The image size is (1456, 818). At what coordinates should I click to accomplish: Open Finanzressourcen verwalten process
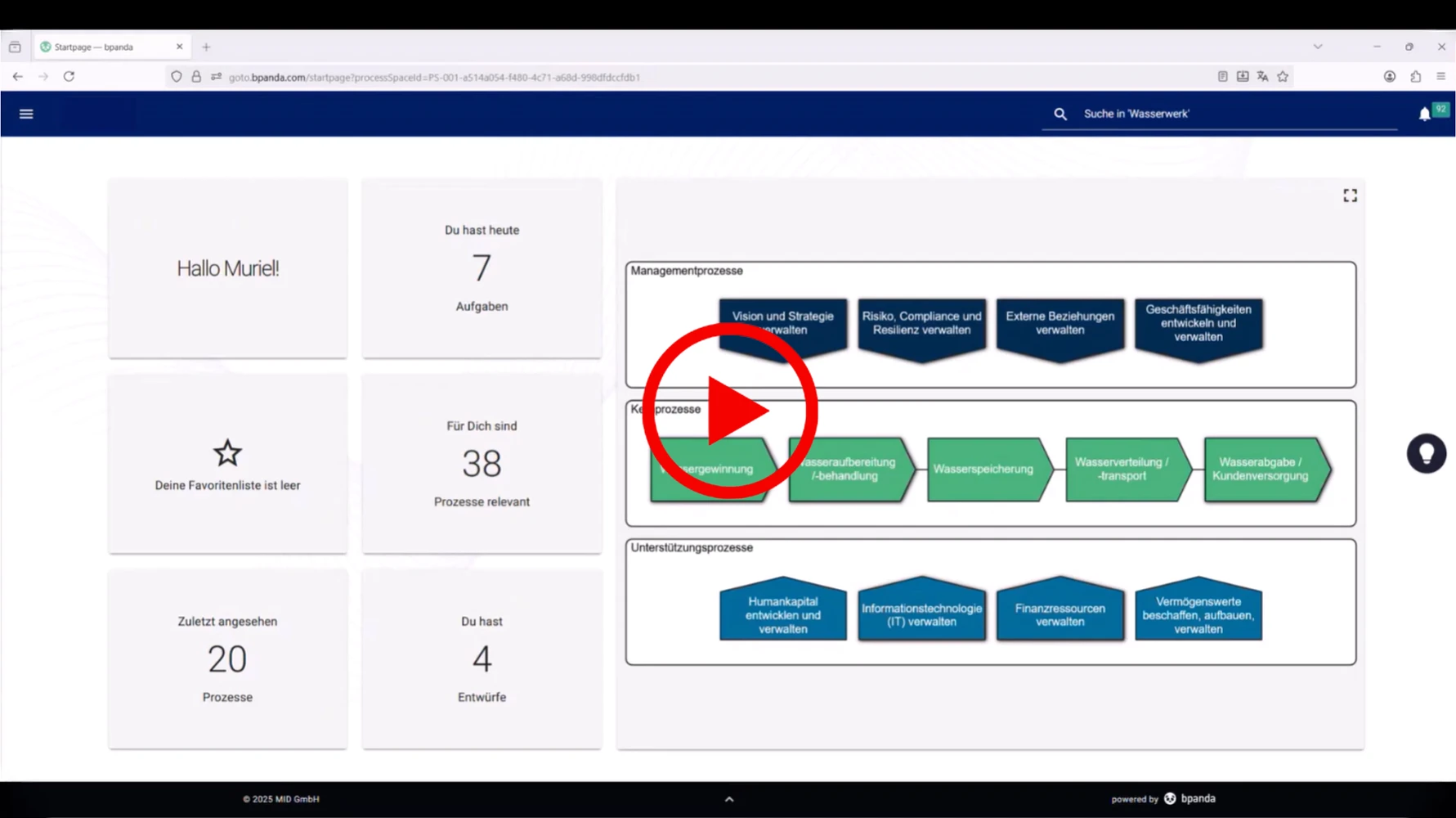pos(1060,613)
